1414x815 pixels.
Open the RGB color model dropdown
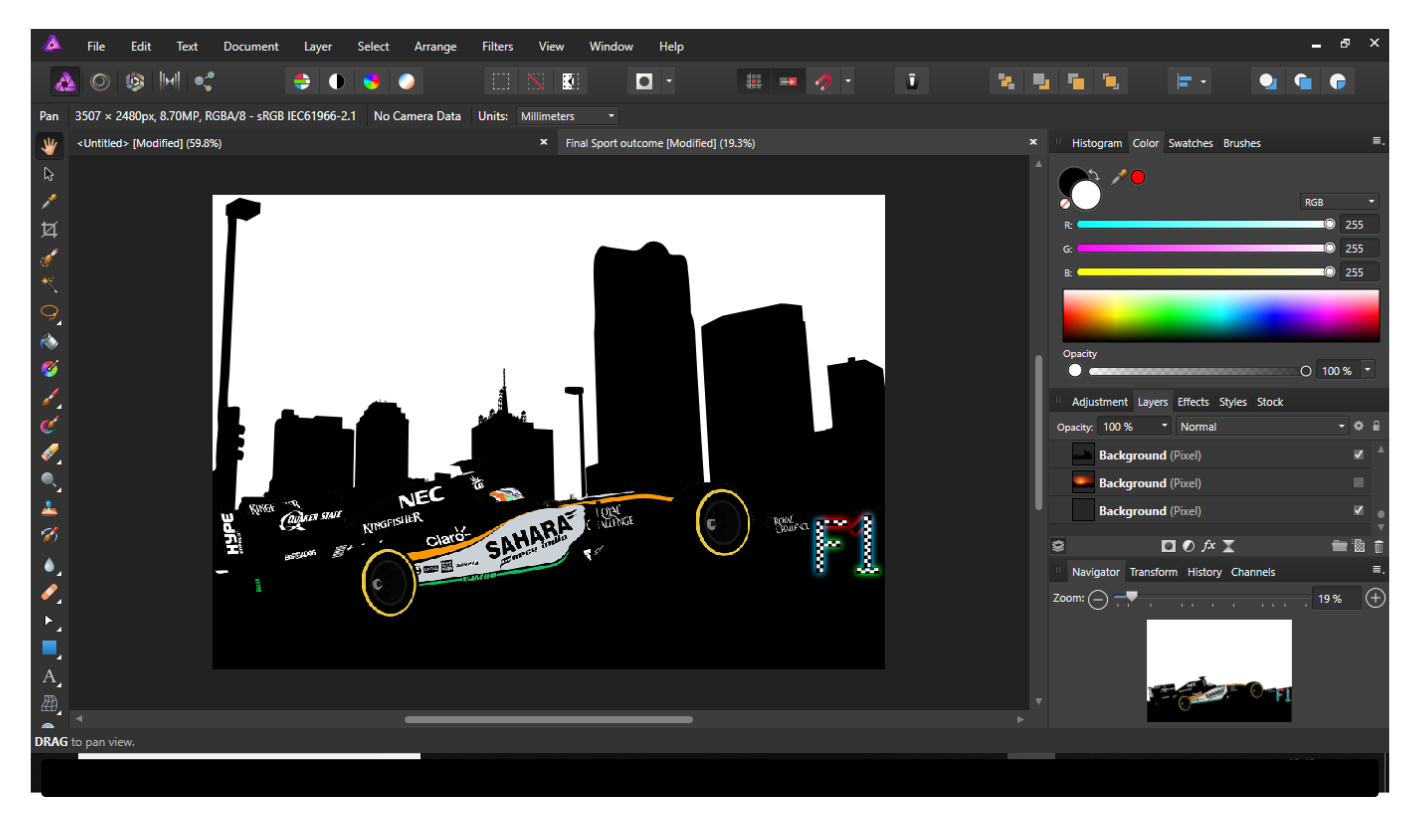1339,202
